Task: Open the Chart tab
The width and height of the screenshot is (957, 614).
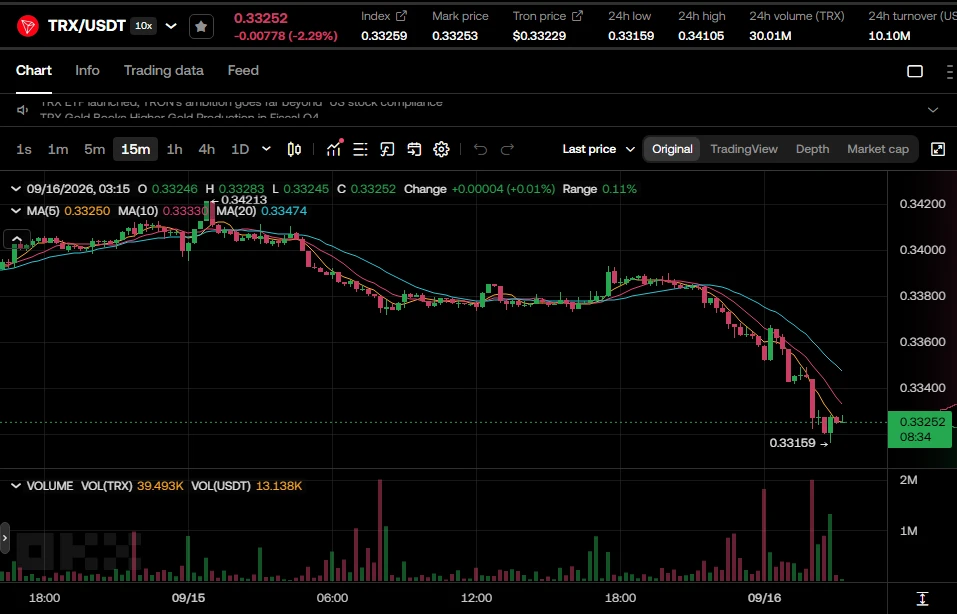Action: pyautogui.click(x=34, y=71)
